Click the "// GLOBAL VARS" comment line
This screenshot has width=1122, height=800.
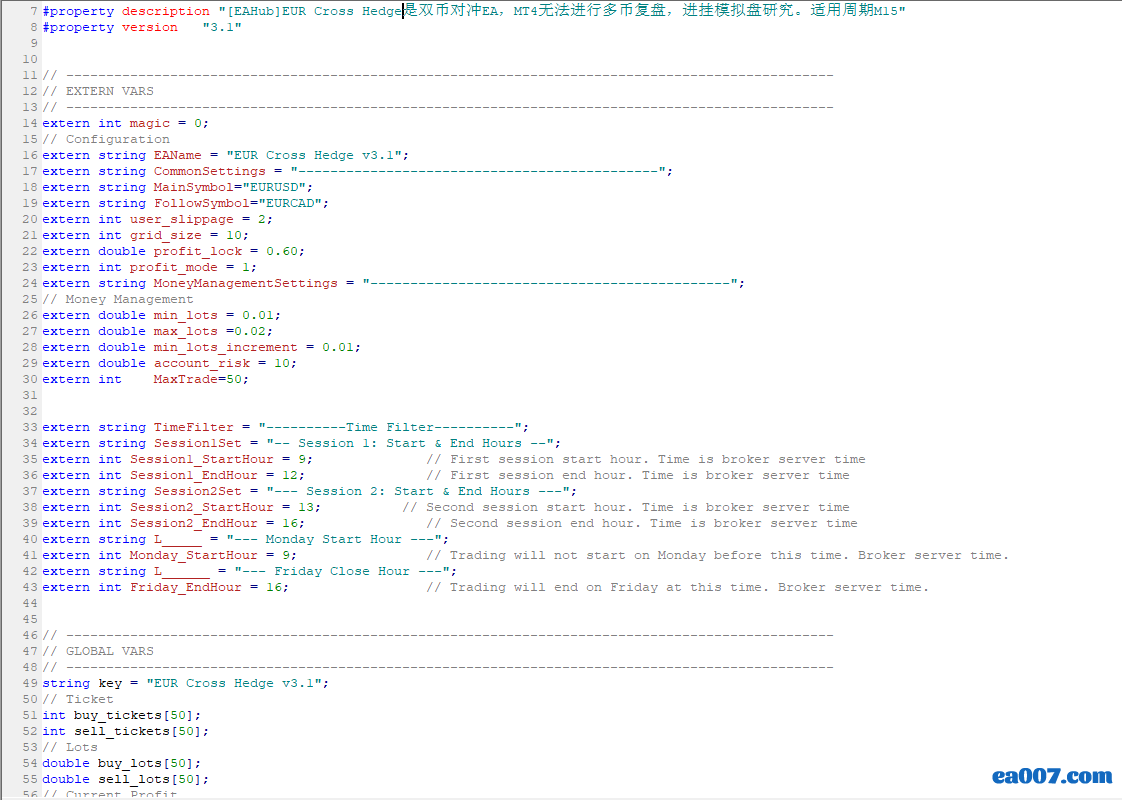pos(98,651)
